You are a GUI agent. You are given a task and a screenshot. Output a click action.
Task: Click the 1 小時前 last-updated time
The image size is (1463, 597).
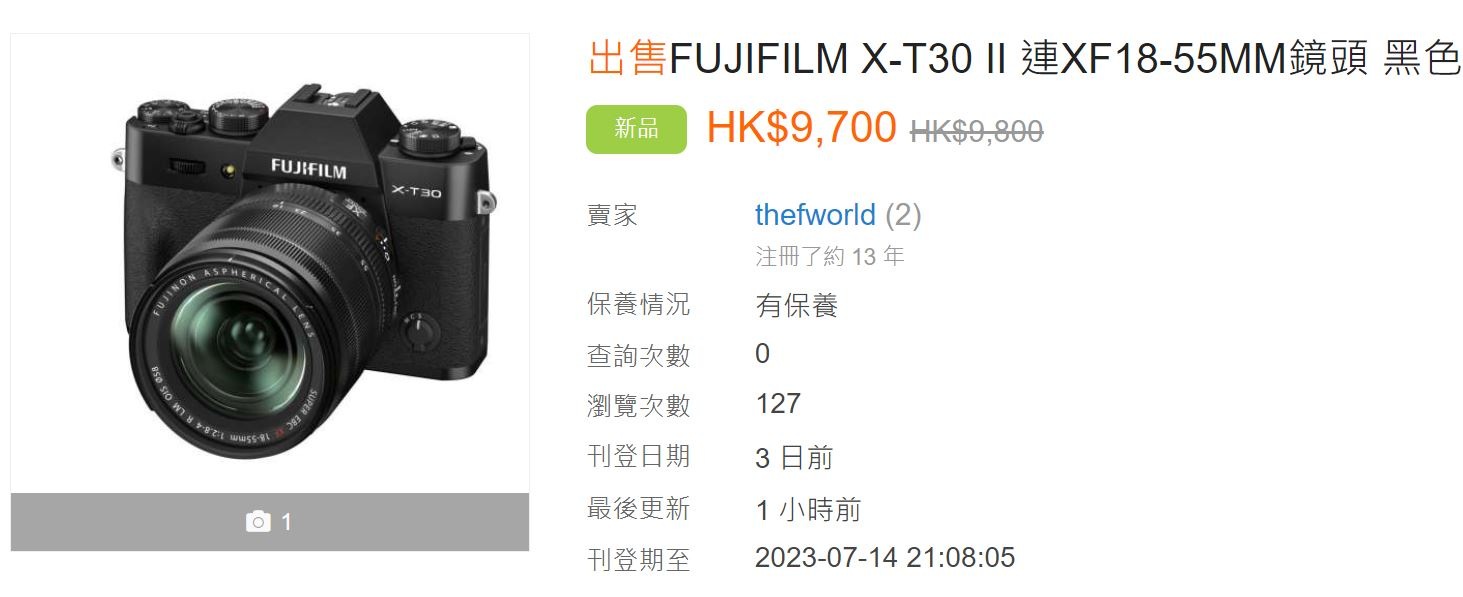point(808,510)
